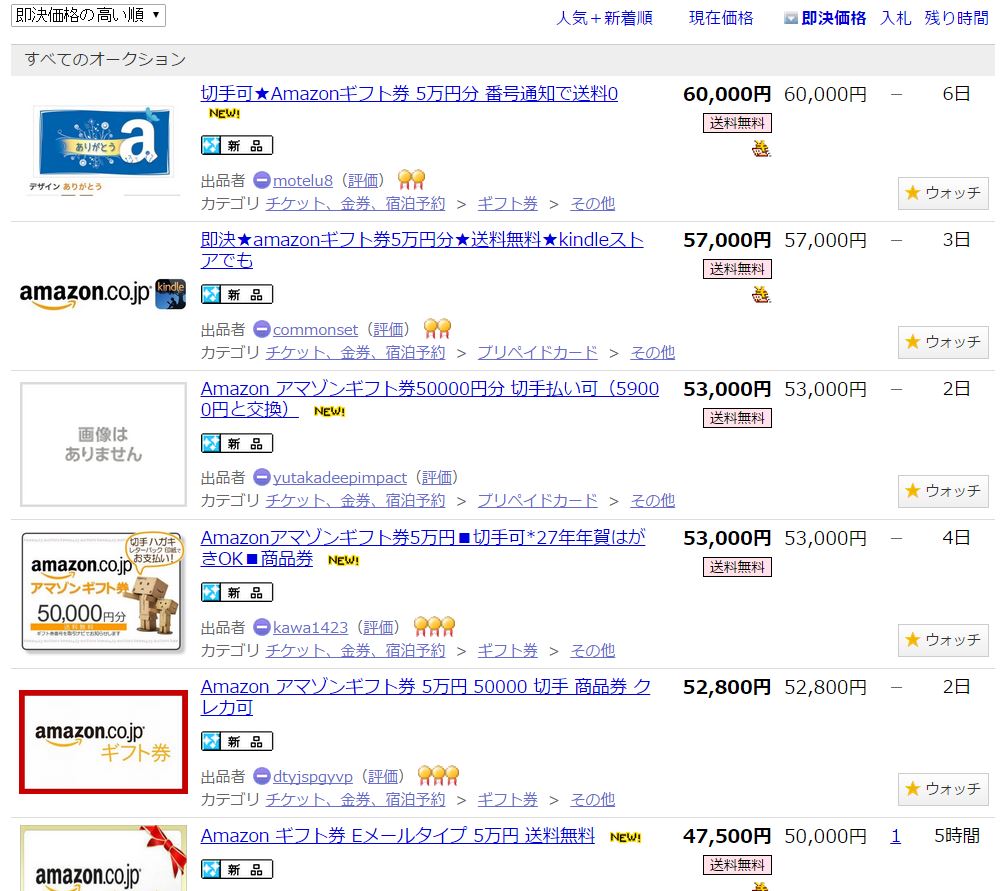View seller yutakadeepimpact's profile
This screenshot has height=891, width=1008.
(x=339, y=478)
